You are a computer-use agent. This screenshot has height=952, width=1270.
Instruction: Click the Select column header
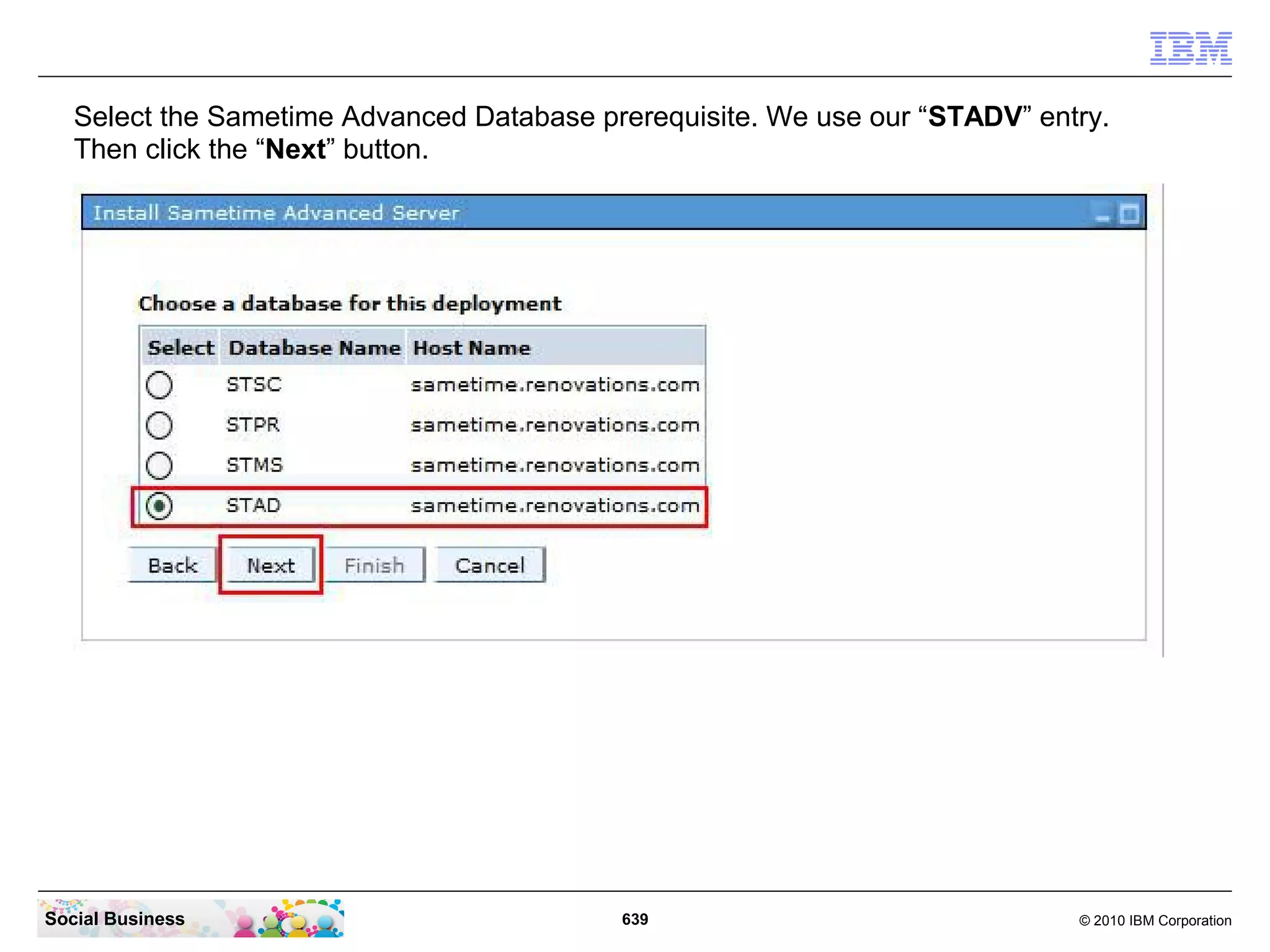(180, 348)
